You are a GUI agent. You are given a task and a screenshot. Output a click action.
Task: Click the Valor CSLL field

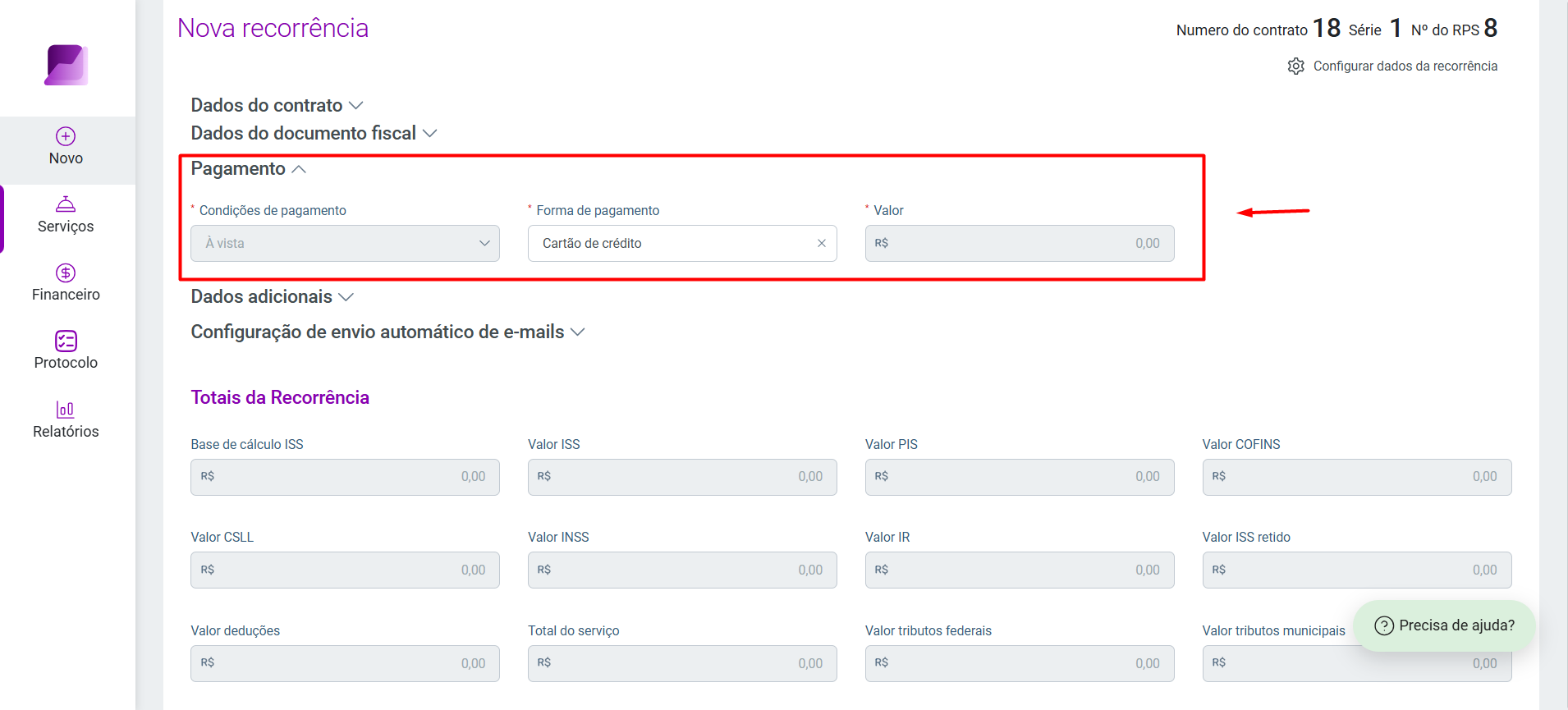tap(345, 570)
